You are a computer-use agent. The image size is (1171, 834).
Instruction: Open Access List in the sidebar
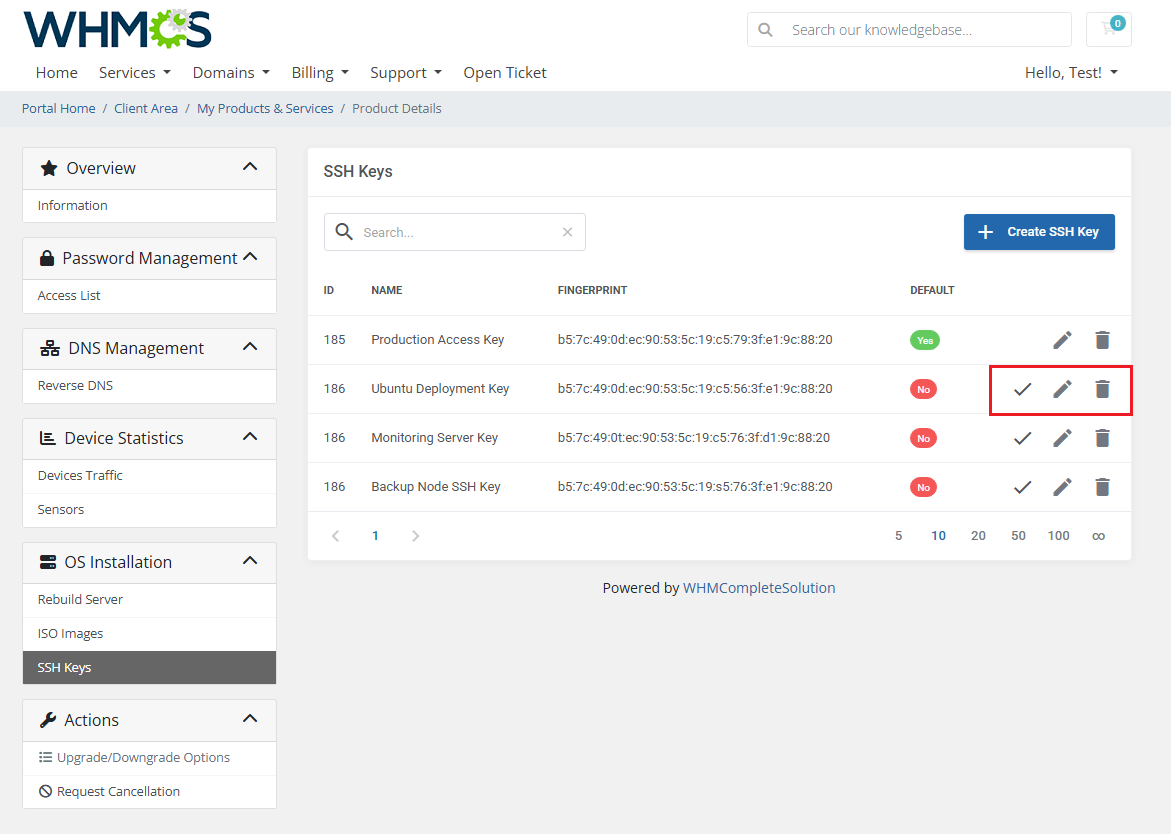[149, 296]
